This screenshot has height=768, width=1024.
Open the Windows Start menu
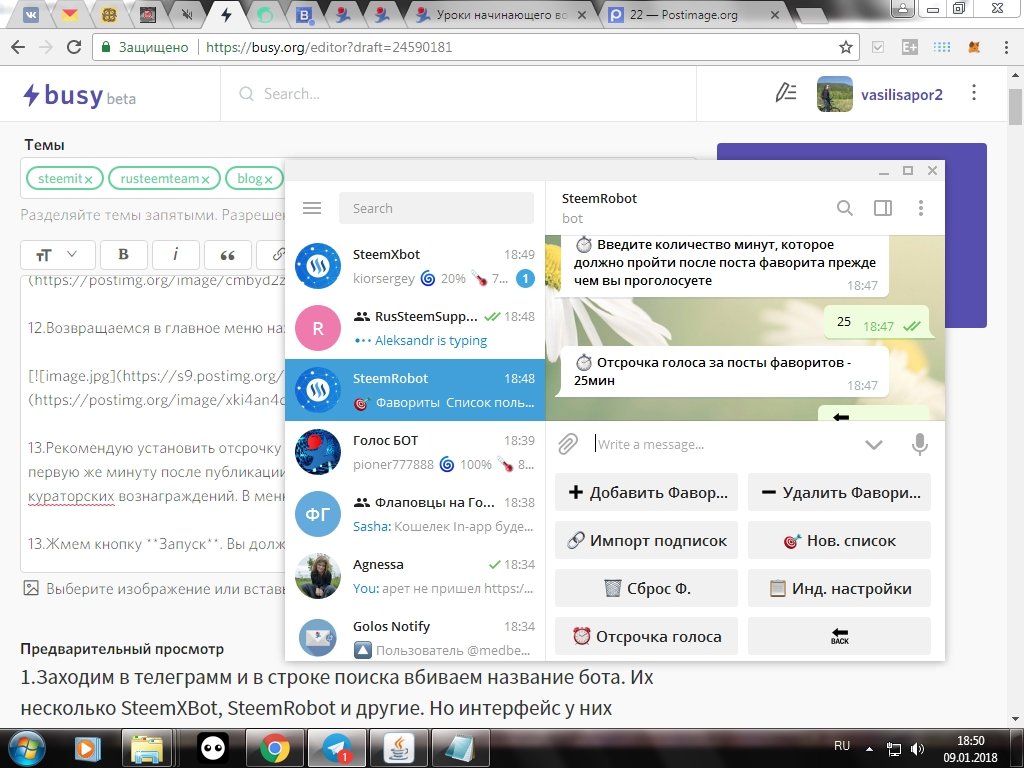(x=25, y=748)
